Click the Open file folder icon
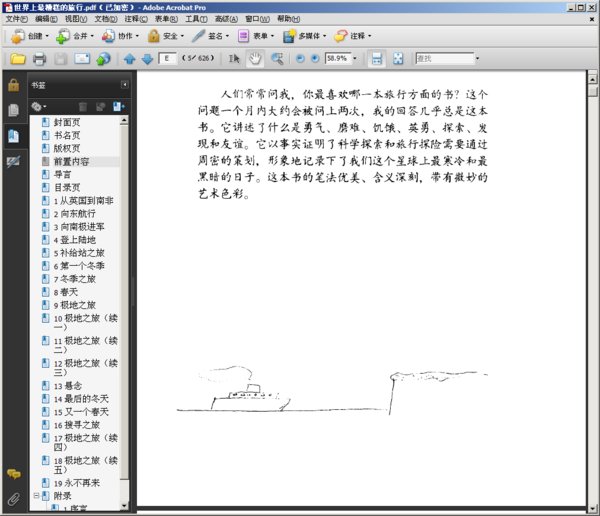This screenshot has width=600, height=516. coord(17,59)
